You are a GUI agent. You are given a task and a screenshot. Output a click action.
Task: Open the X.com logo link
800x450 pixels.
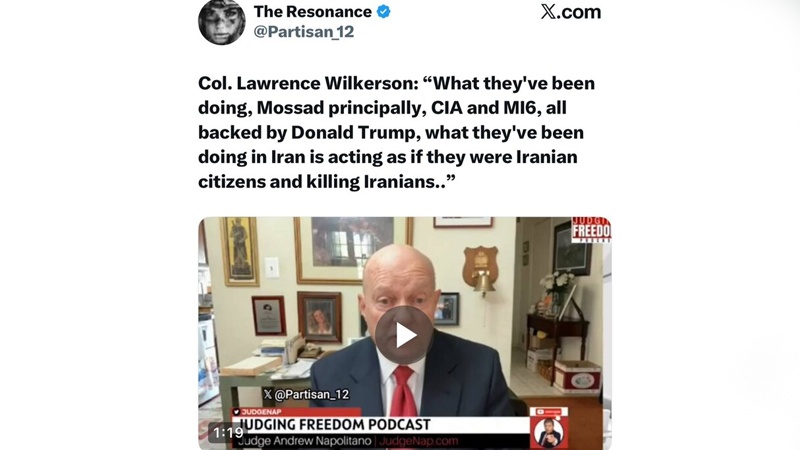(570, 12)
